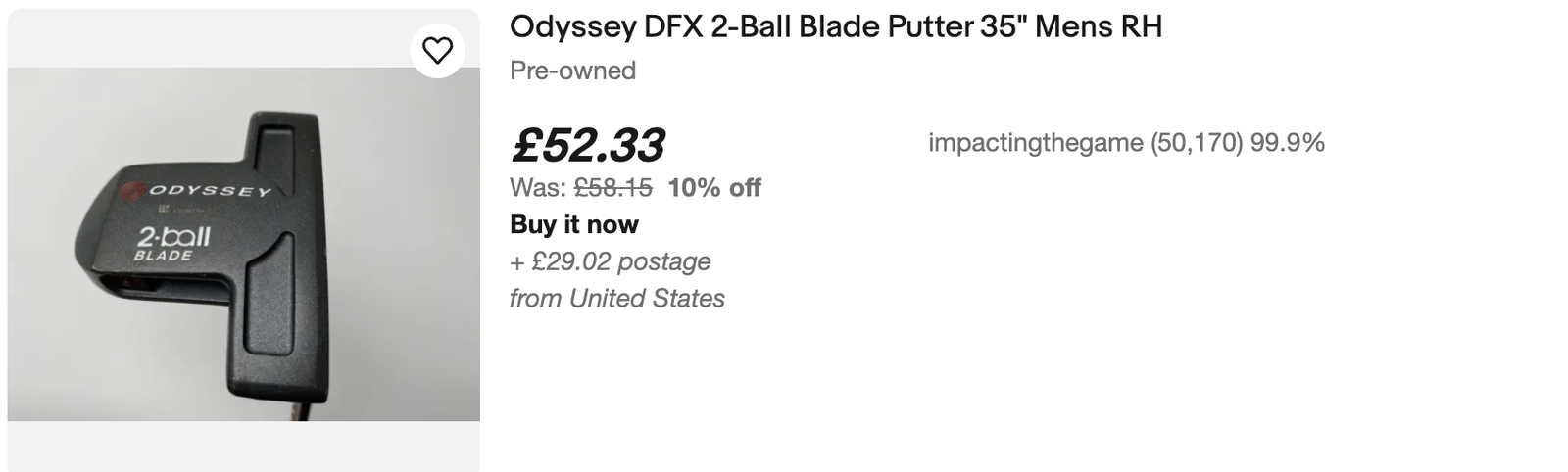Image resolution: width=1568 pixels, height=472 pixels.
Task: Click the 2-ball BLADE marking on the putter
Action: point(171,242)
